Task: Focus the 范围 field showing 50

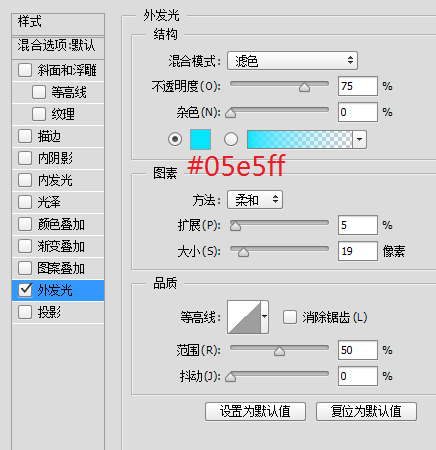Action: 358,350
